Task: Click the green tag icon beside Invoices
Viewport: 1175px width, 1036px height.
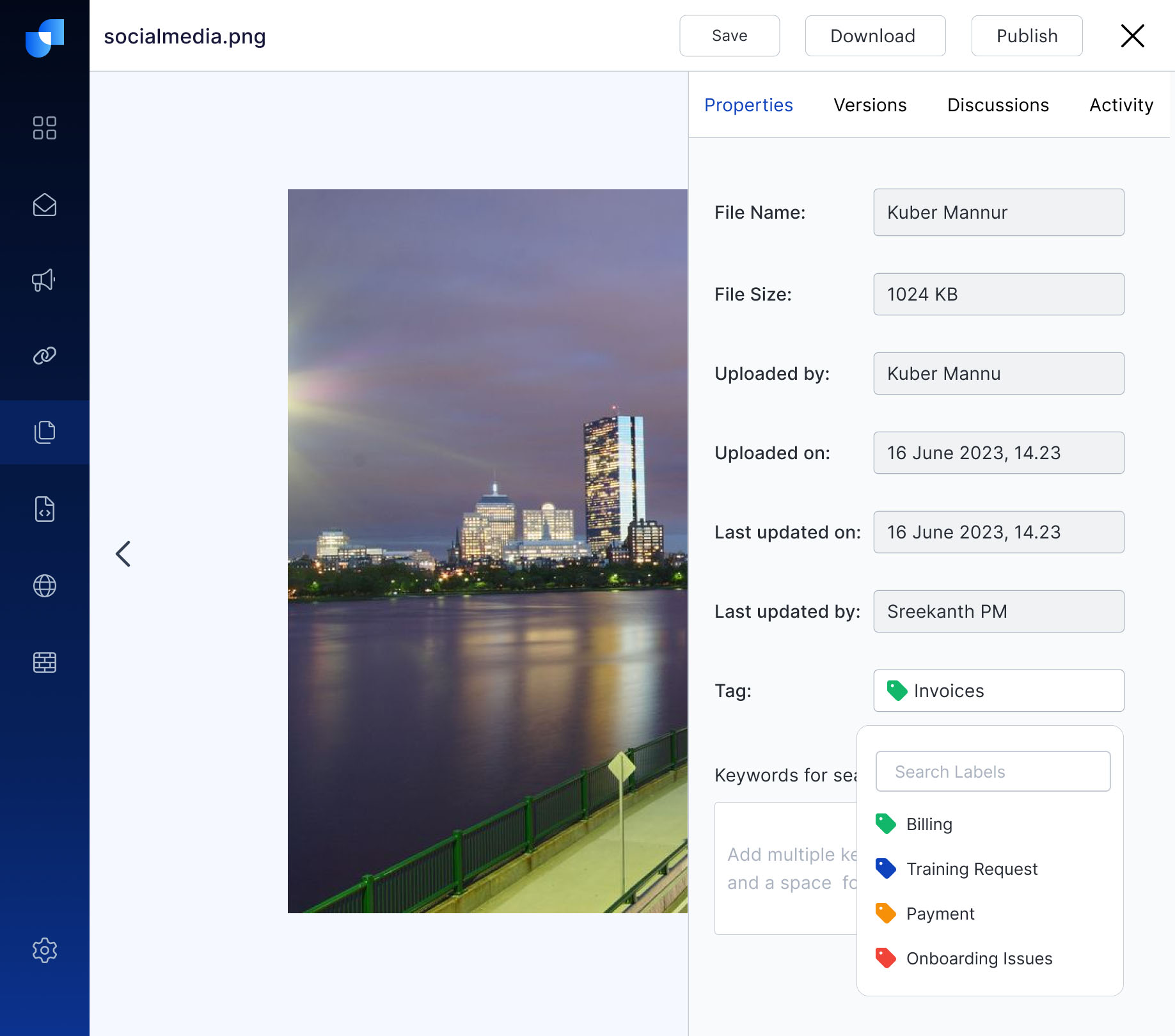Action: pos(897,691)
